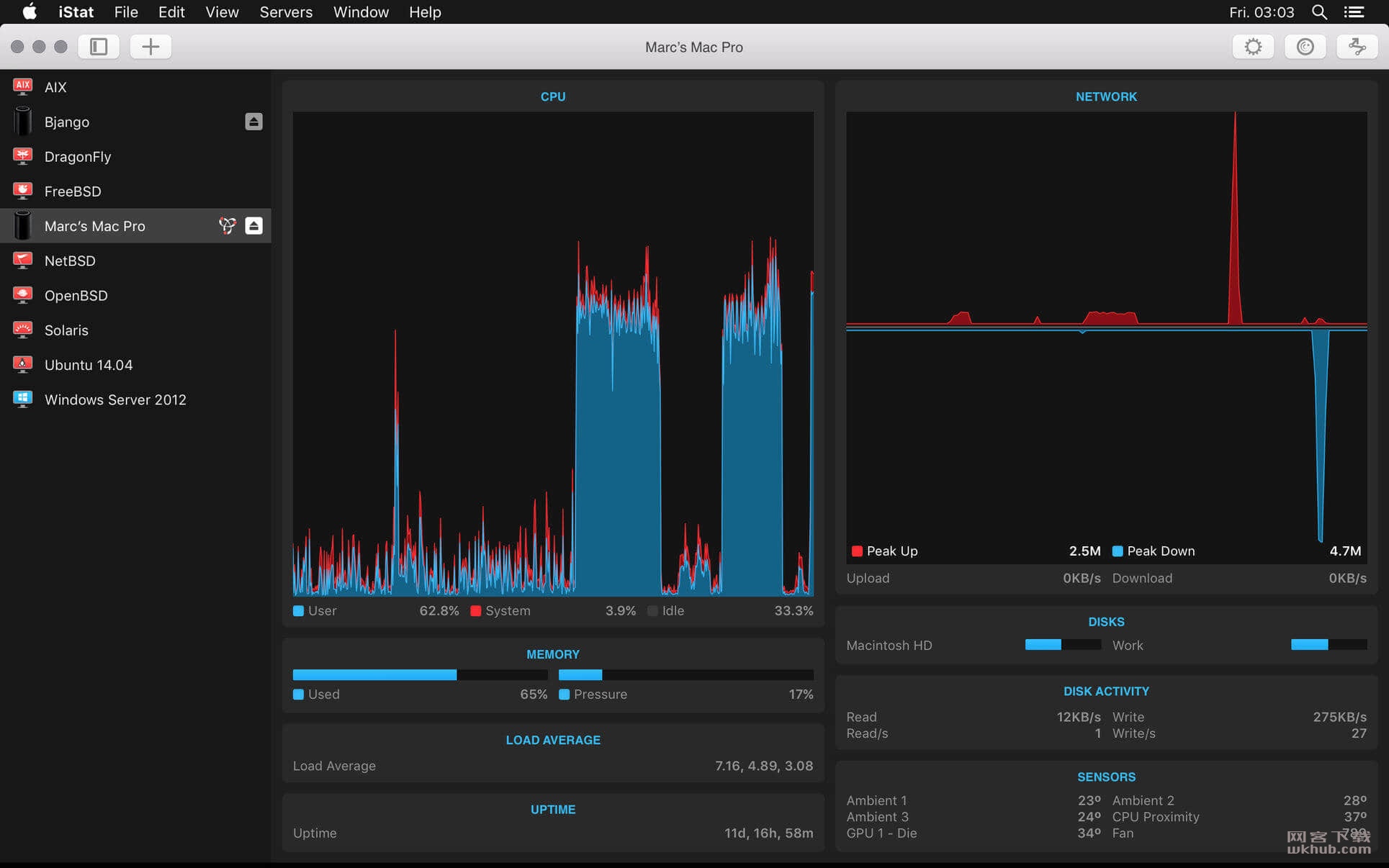Screen dimensions: 1389x868
Task: Click the OpenBSD server icon
Action: (x=23, y=295)
